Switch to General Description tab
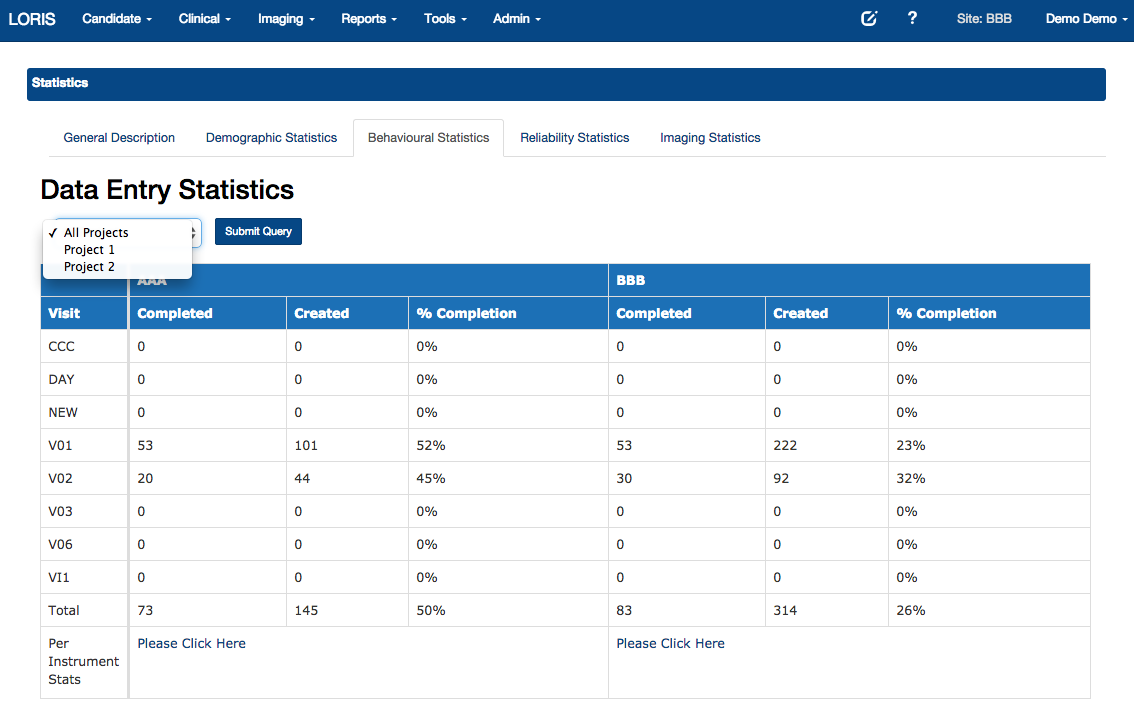1134x708 pixels. pyautogui.click(x=119, y=138)
